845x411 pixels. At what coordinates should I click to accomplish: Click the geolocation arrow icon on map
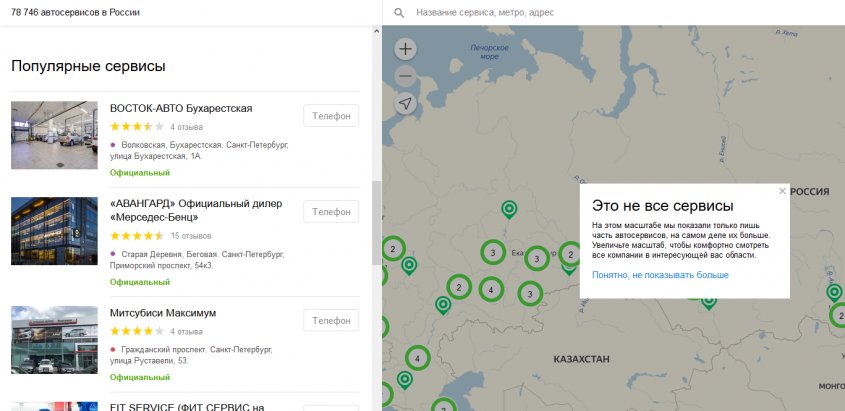405,104
